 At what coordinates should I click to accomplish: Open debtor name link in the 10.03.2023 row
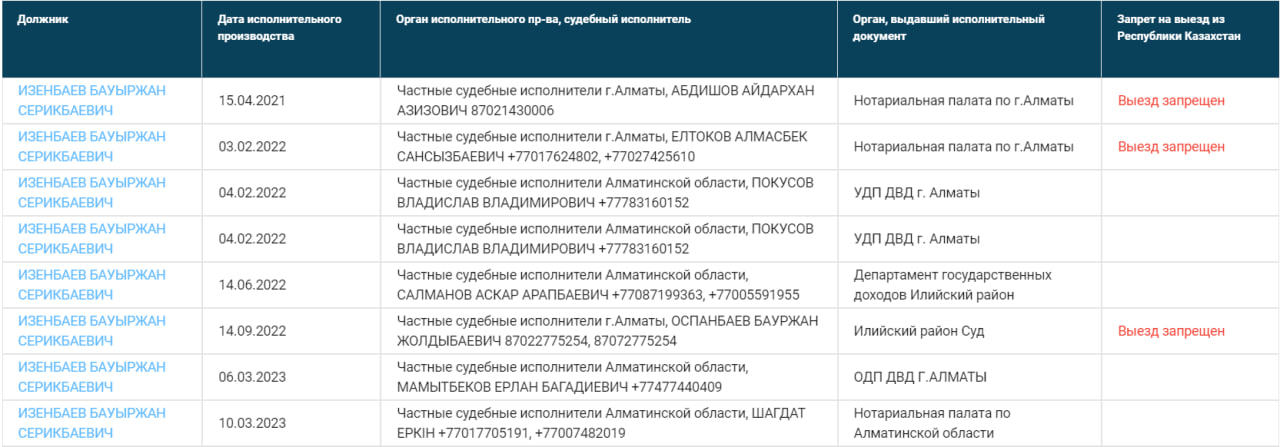click(92, 423)
